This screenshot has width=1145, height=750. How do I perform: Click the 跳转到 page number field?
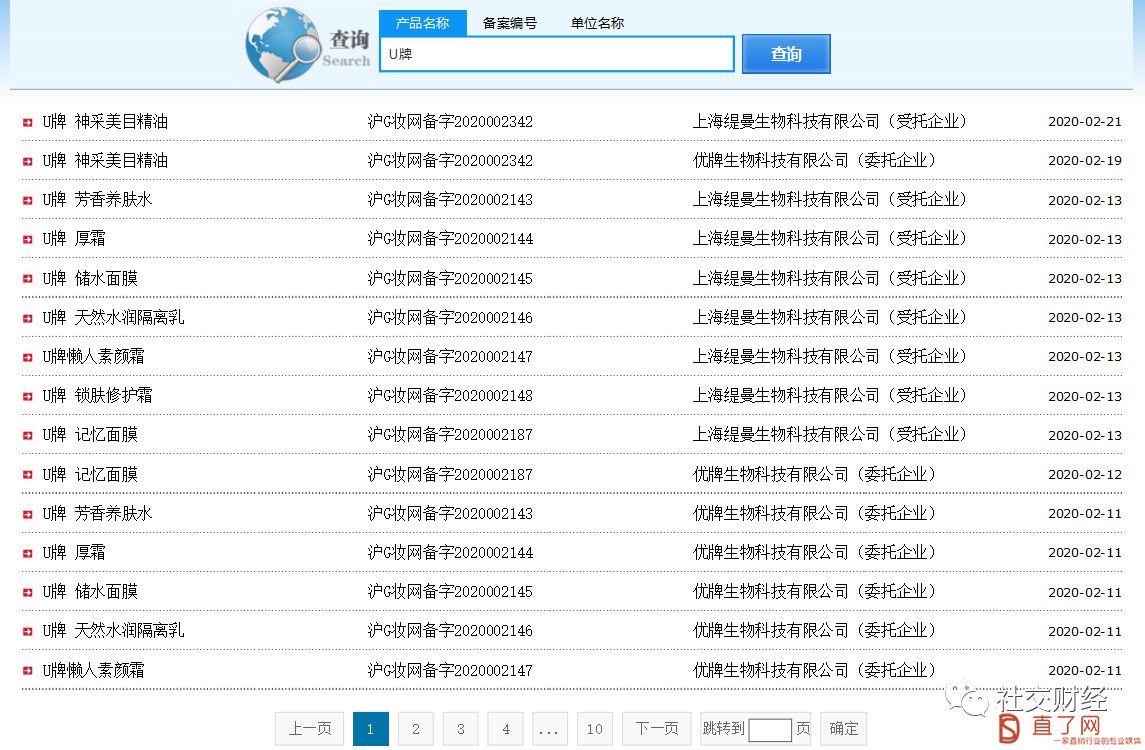(770, 730)
